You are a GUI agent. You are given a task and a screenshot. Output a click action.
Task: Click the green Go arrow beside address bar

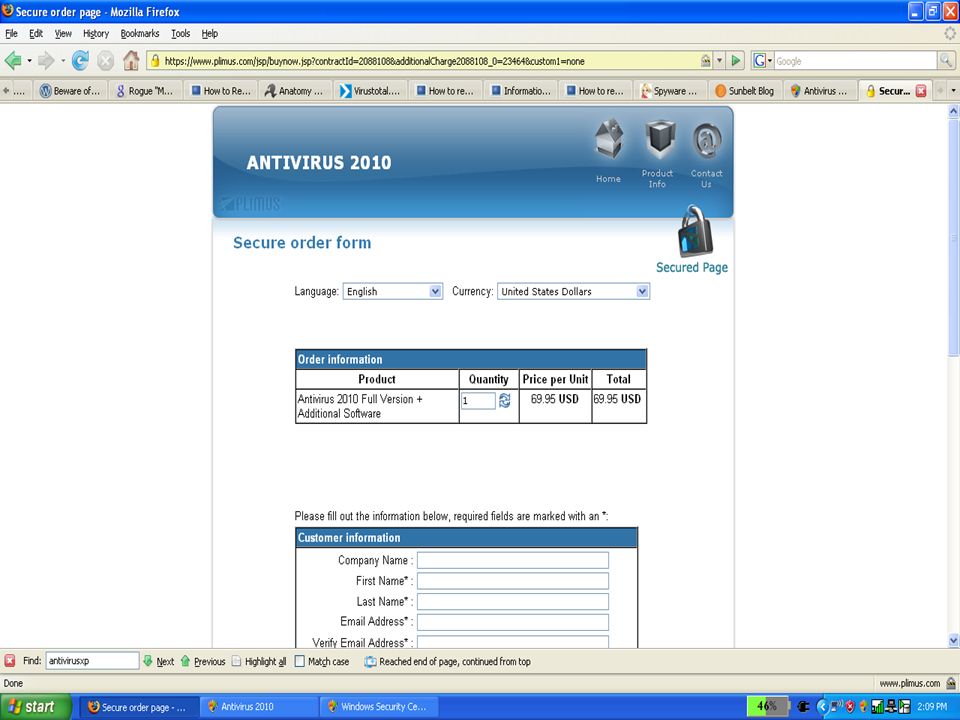(x=737, y=61)
